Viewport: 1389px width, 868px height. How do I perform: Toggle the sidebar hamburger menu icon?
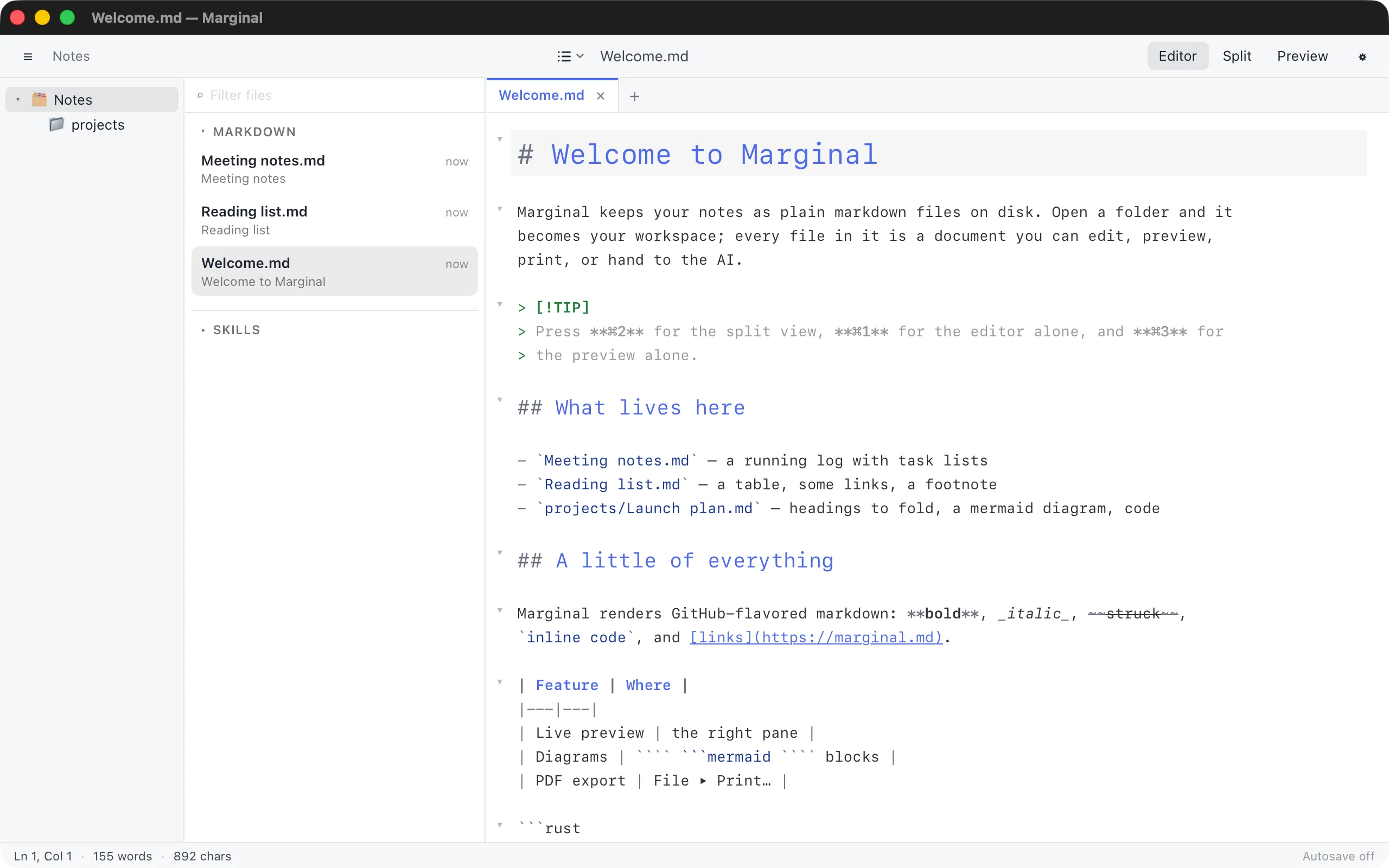tap(28, 56)
